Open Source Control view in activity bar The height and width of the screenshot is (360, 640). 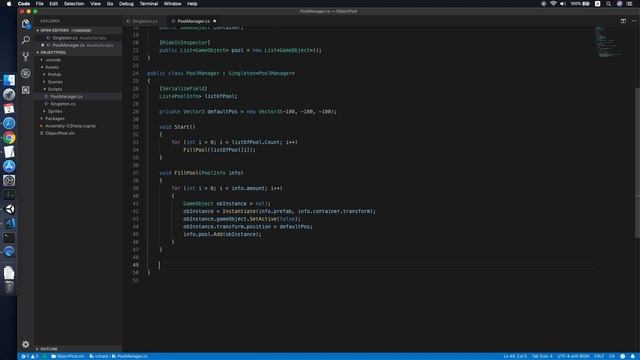click(x=26, y=56)
